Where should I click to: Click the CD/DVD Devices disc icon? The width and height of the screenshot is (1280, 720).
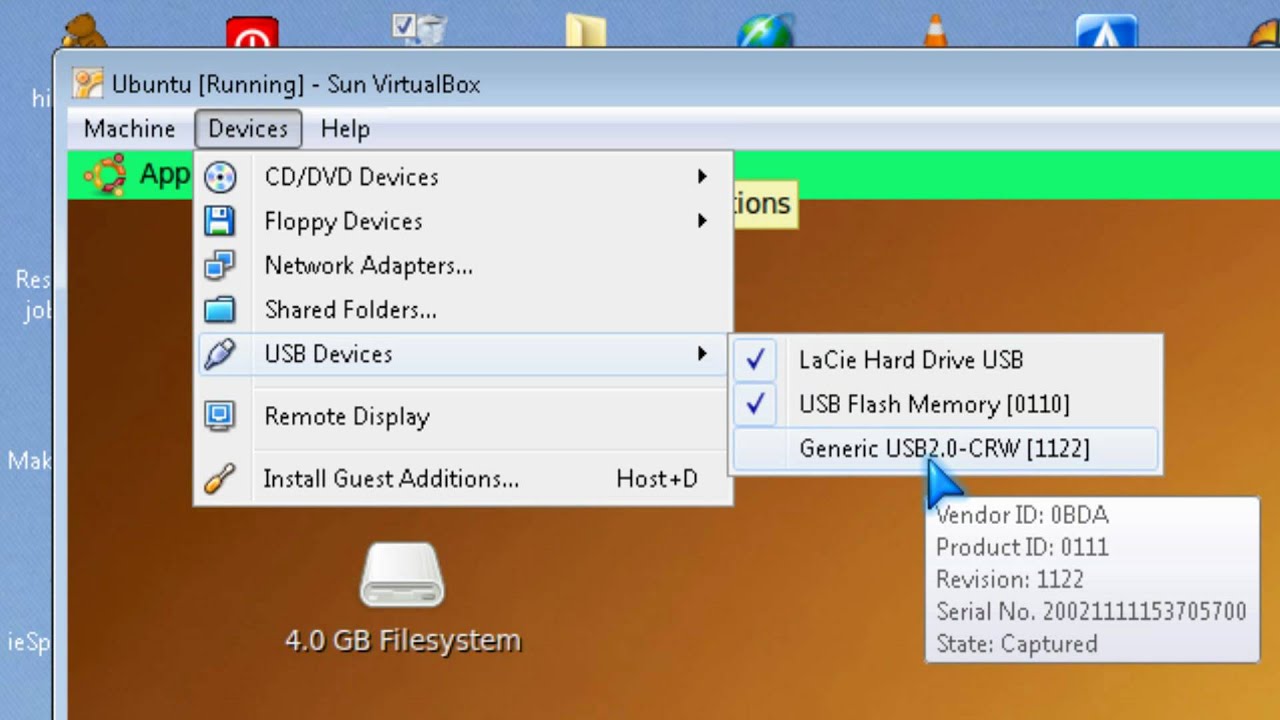220,177
